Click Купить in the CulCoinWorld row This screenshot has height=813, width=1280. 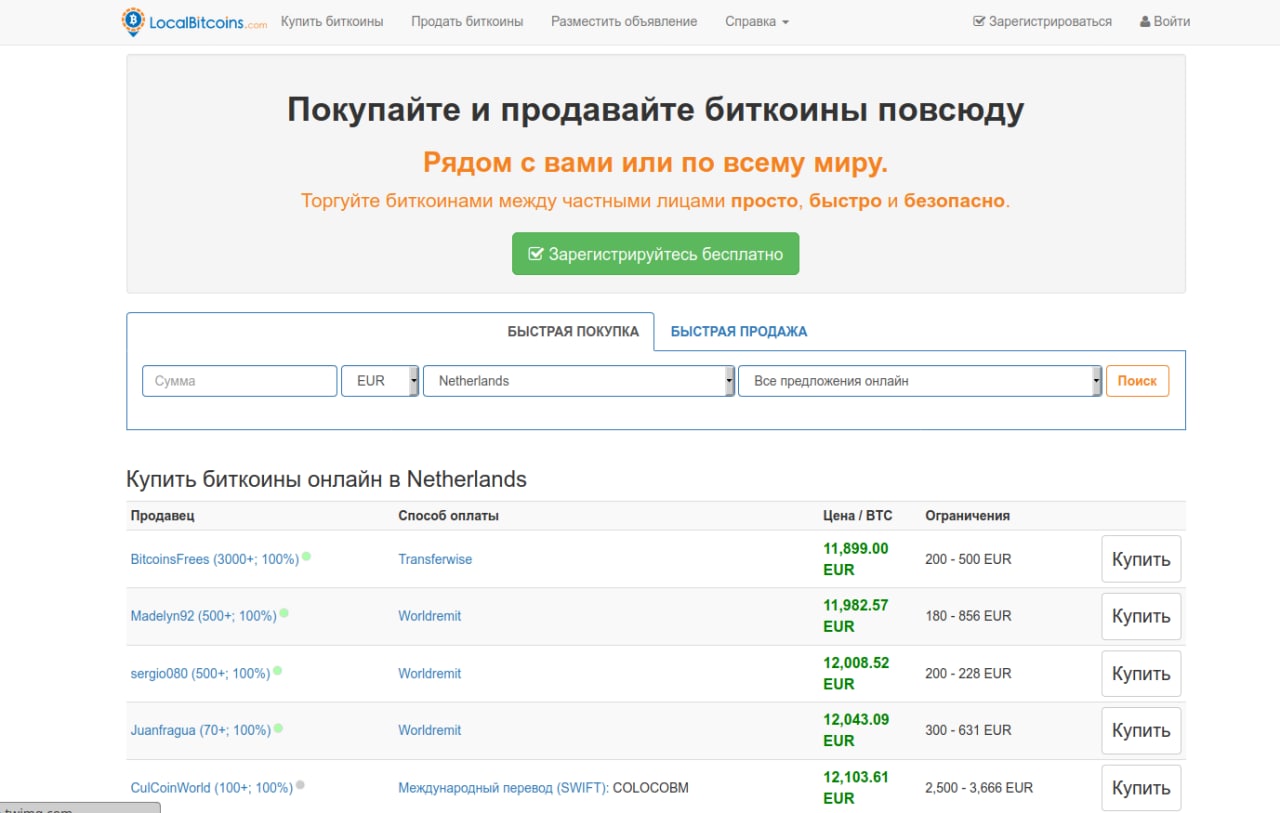tap(1141, 788)
